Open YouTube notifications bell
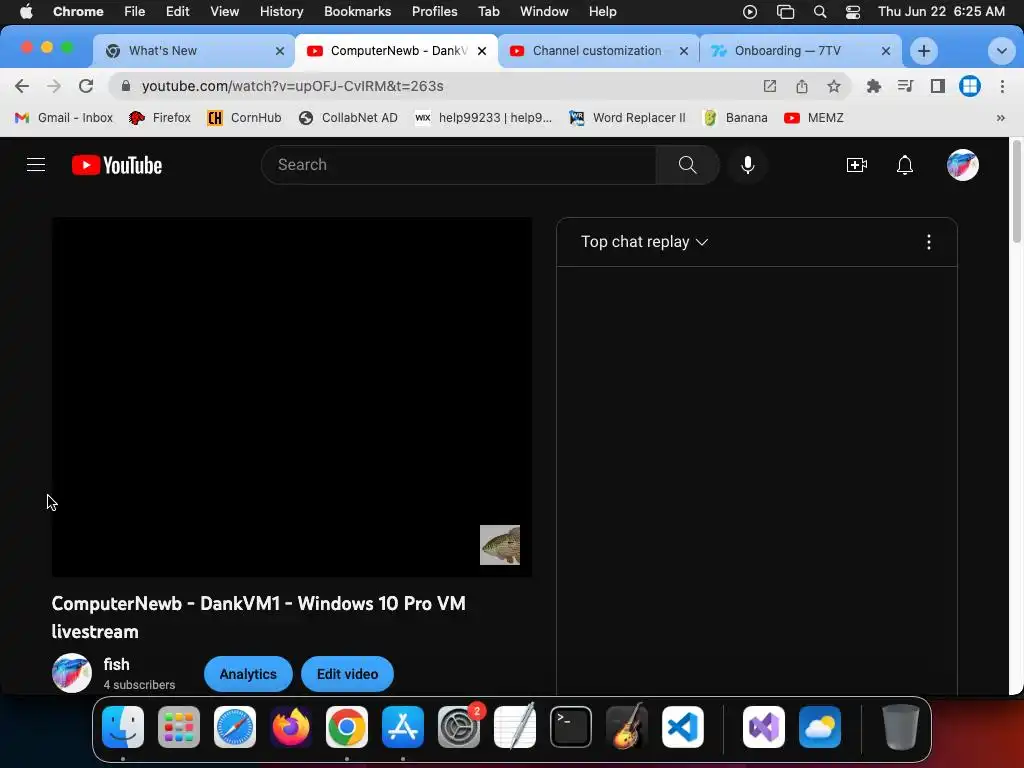 tap(904, 165)
